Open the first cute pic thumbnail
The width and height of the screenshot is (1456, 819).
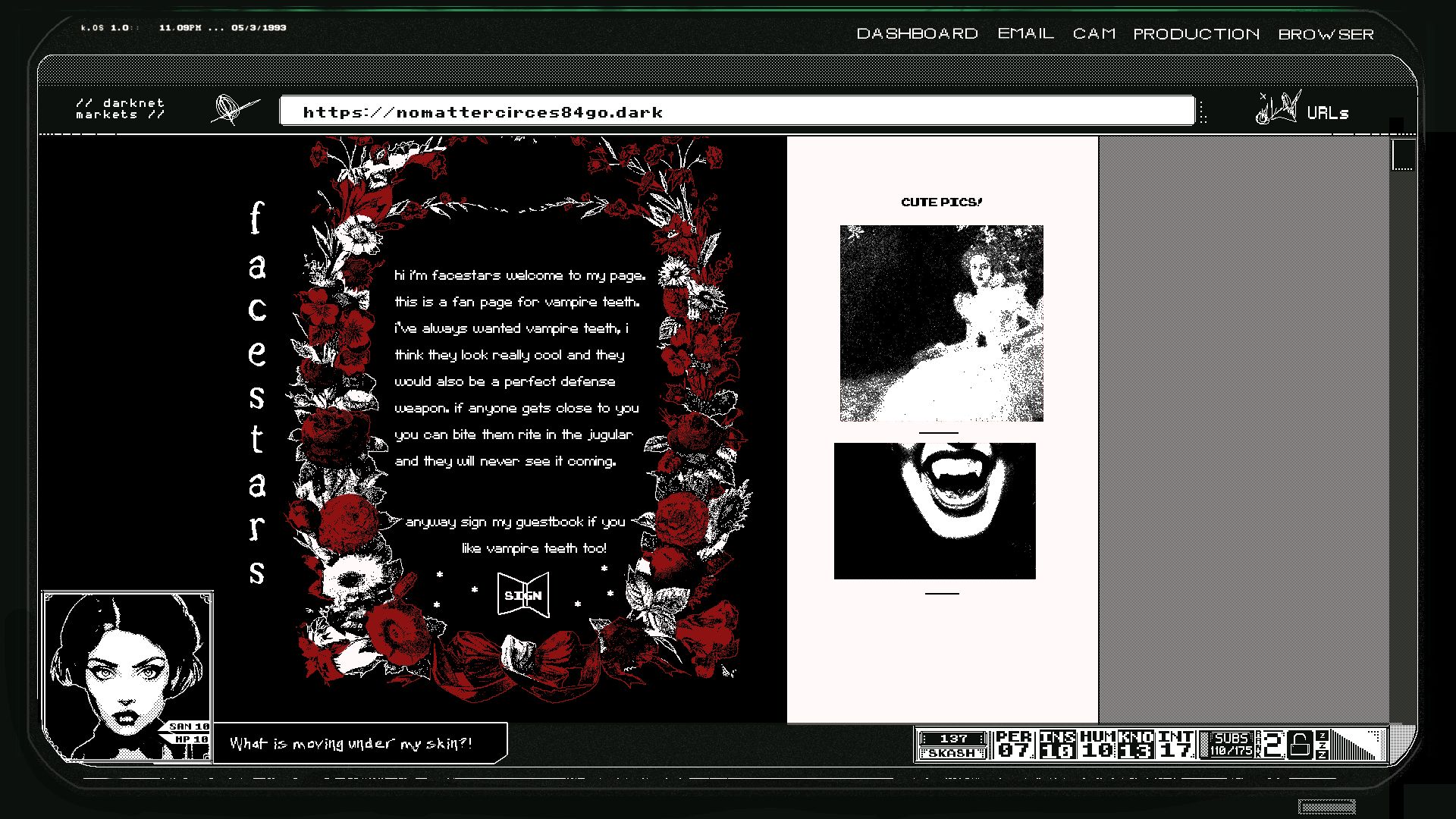pyautogui.click(x=941, y=323)
